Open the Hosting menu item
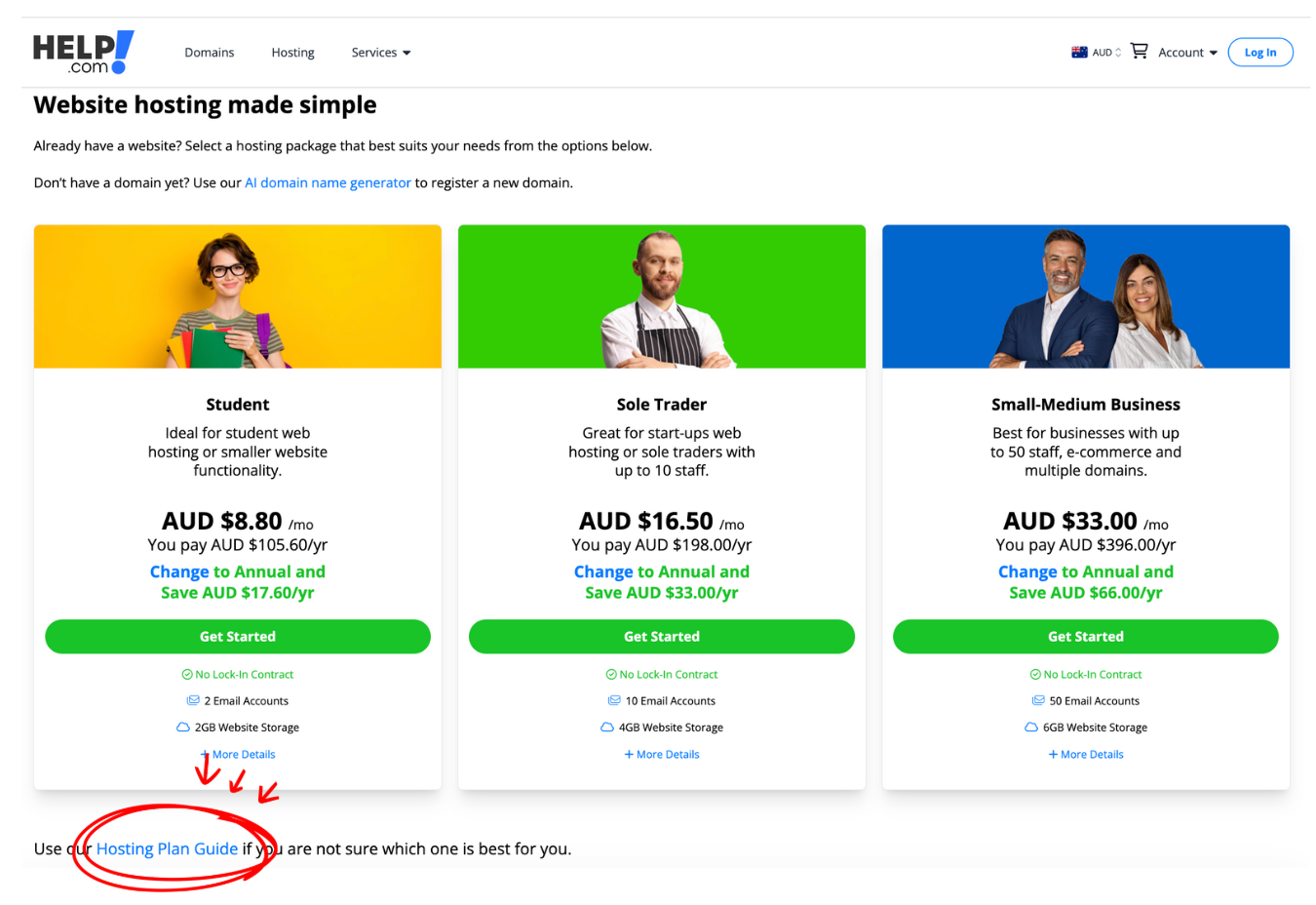Image resolution: width=1316 pixels, height=905 pixels. click(292, 53)
